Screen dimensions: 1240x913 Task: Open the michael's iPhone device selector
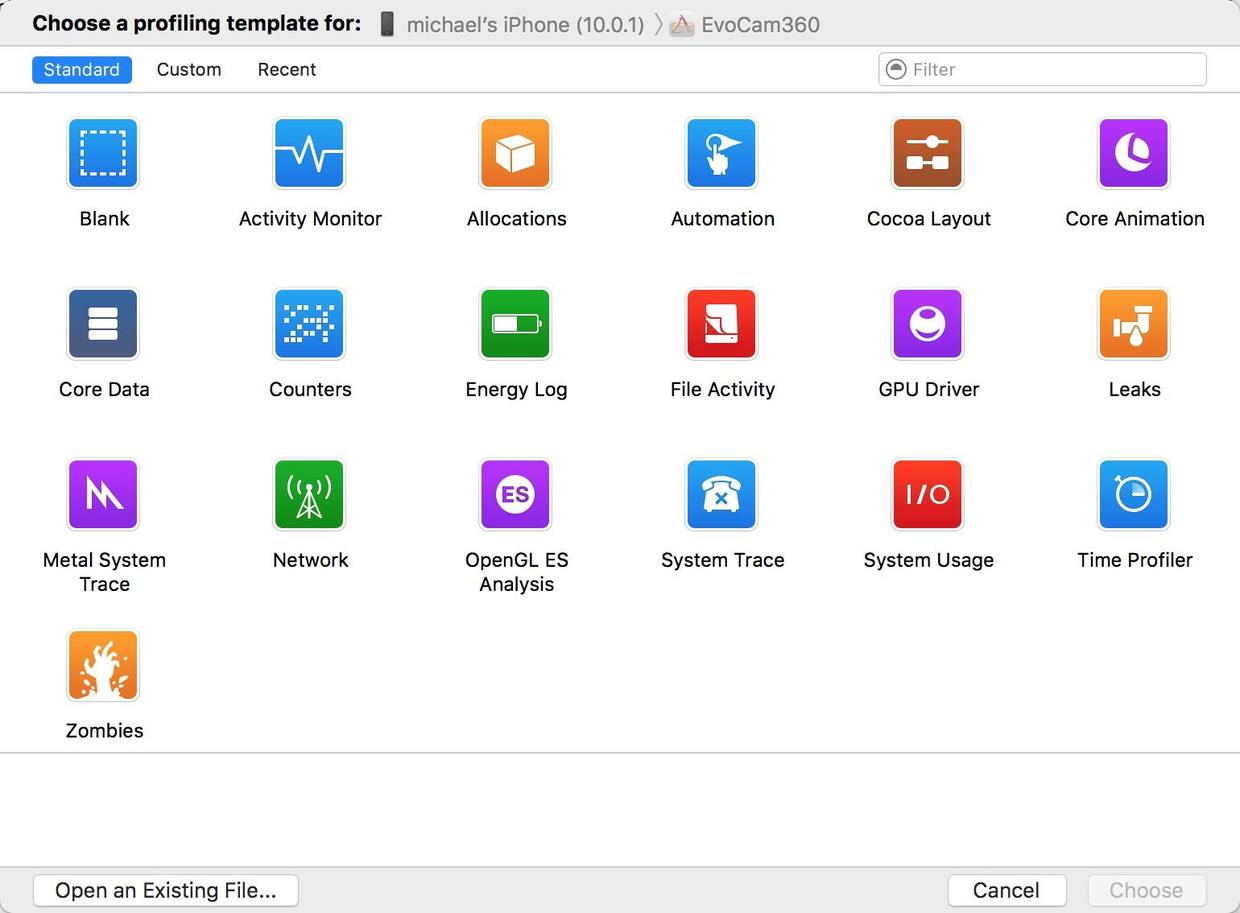(512, 24)
